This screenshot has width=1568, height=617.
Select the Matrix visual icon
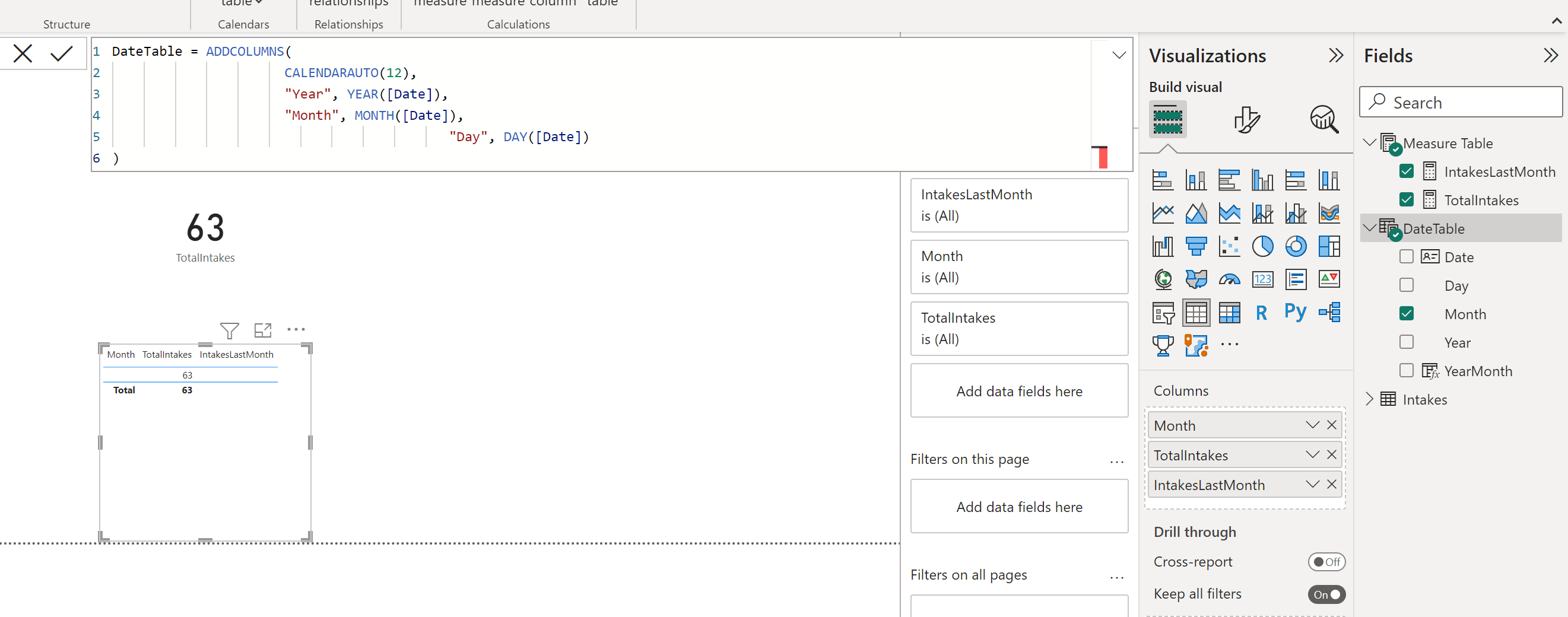pos(1229,313)
